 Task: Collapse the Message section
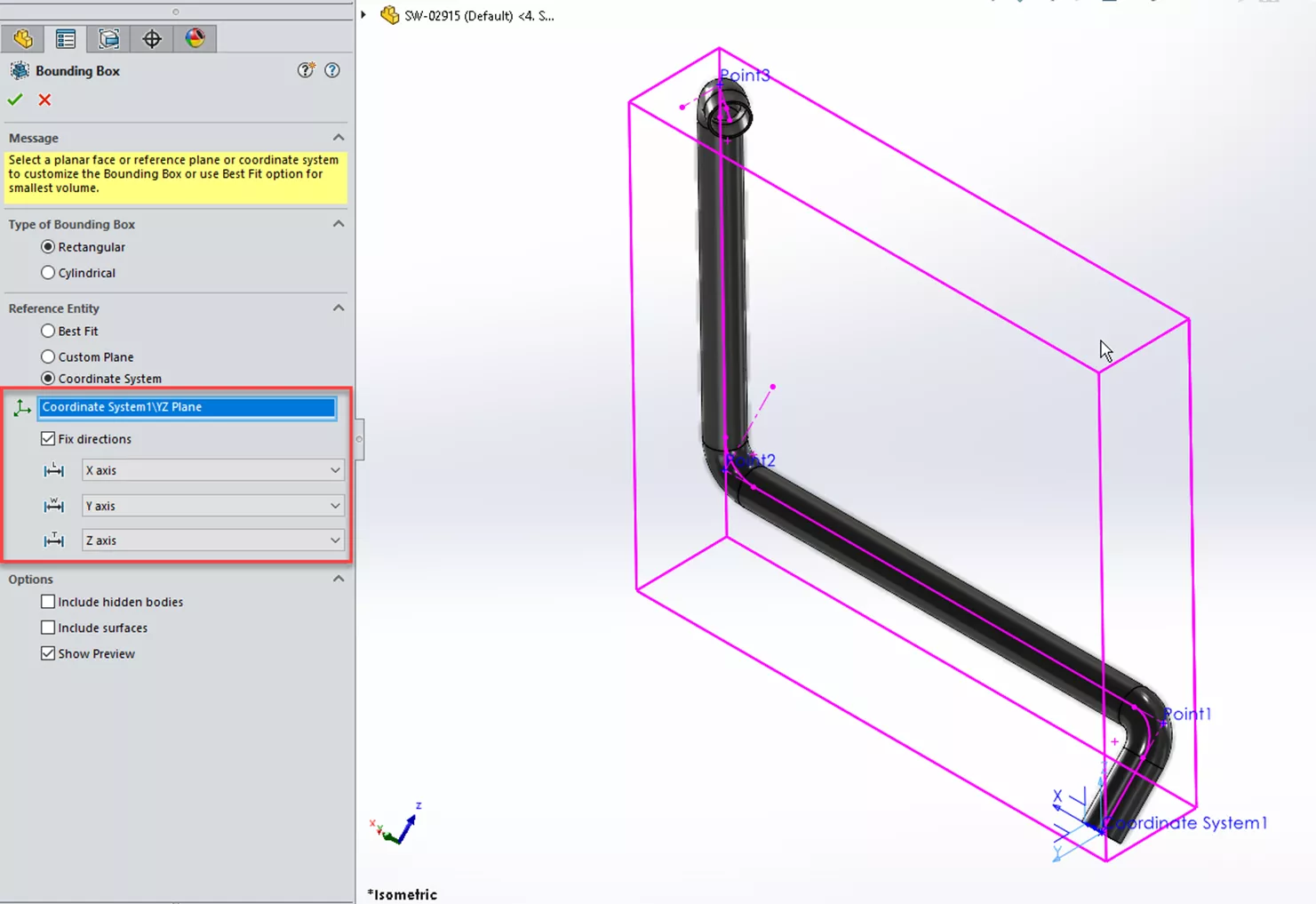(x=339, y=138)
